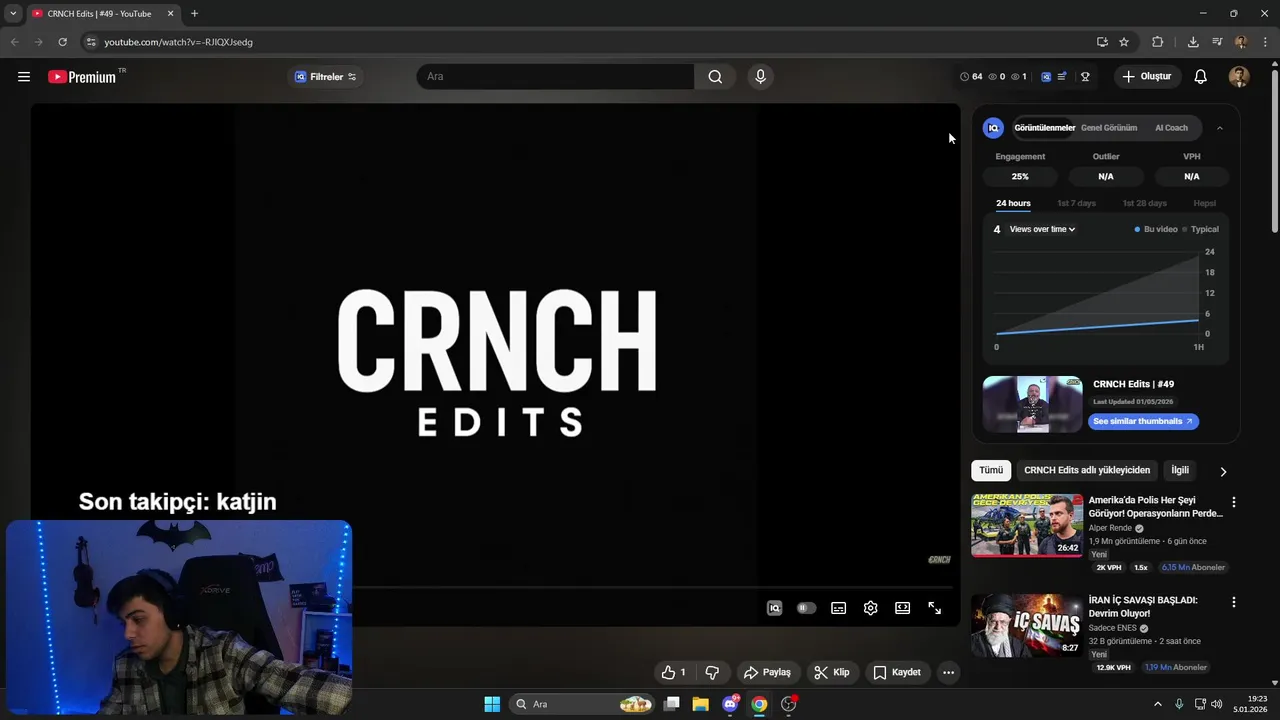Toggle subtitles captions button in player
This screenshot has width=1280, height=720.
(838, 608)
